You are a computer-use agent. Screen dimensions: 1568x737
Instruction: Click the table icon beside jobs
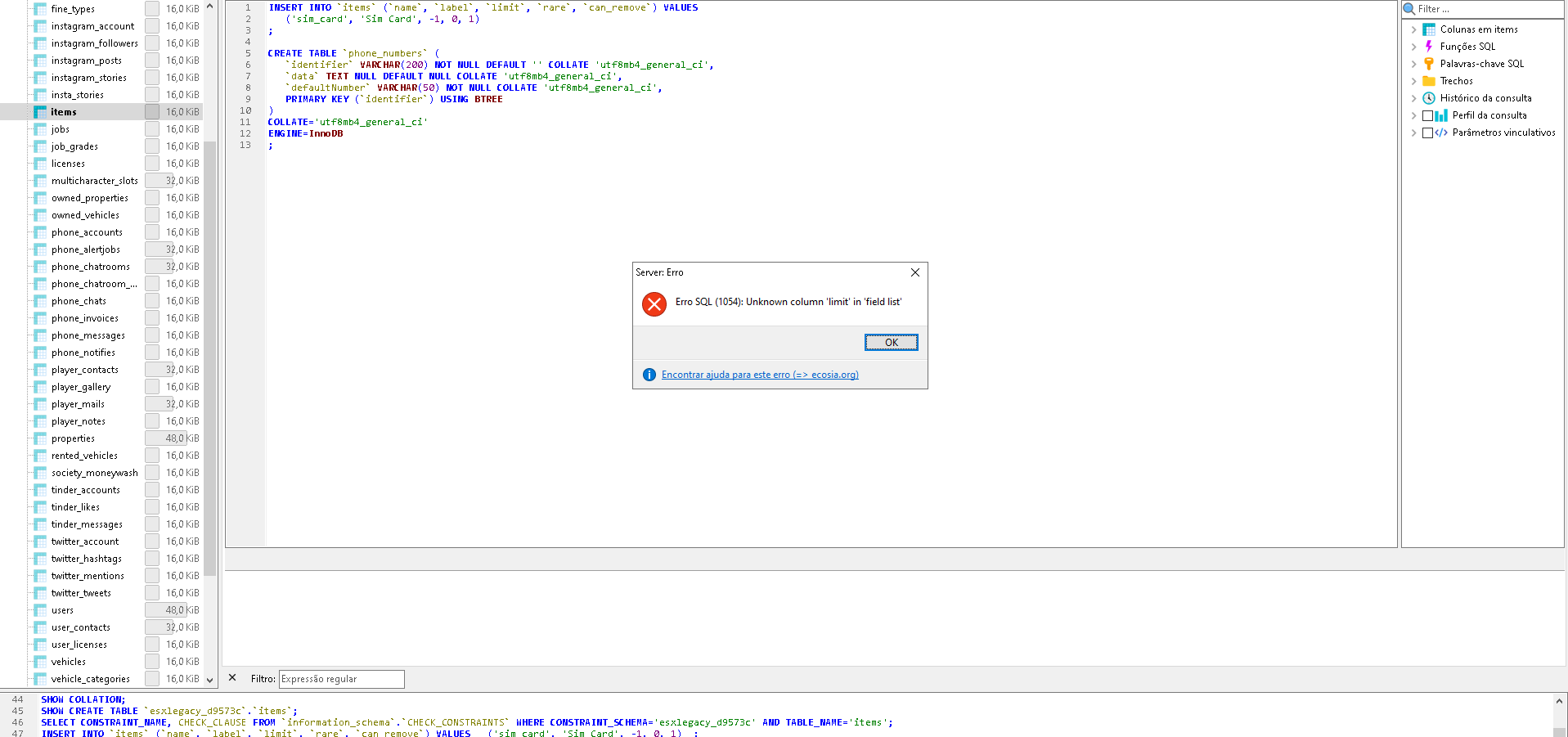40,129
